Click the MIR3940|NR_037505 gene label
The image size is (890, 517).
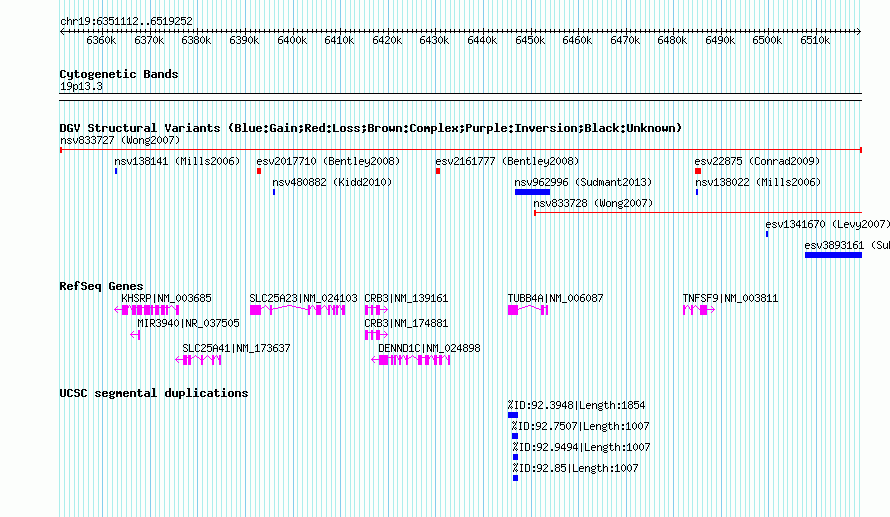(188, 323)
